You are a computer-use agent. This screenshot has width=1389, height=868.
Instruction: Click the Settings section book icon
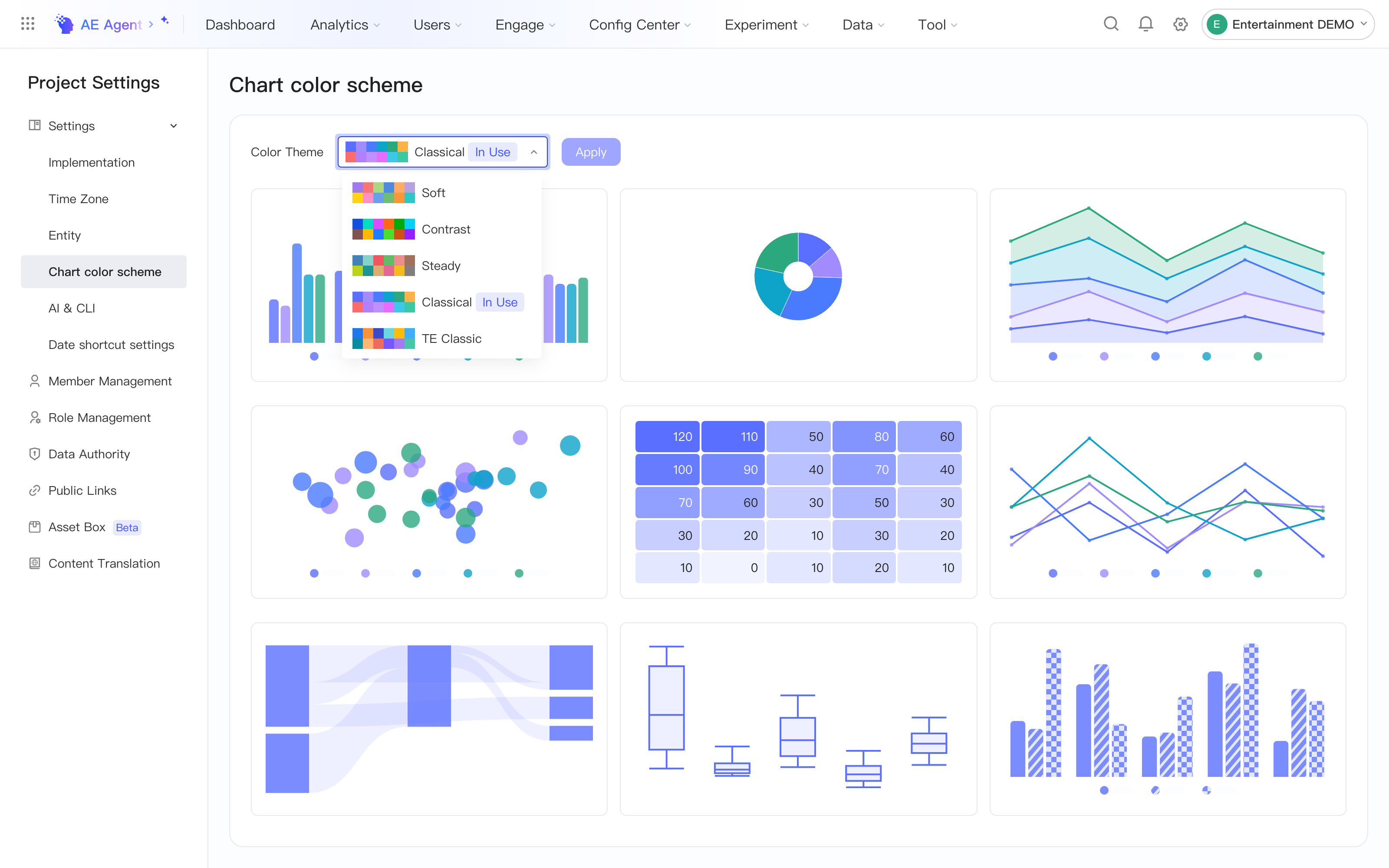pyautogui.click(x=34, y=125)
